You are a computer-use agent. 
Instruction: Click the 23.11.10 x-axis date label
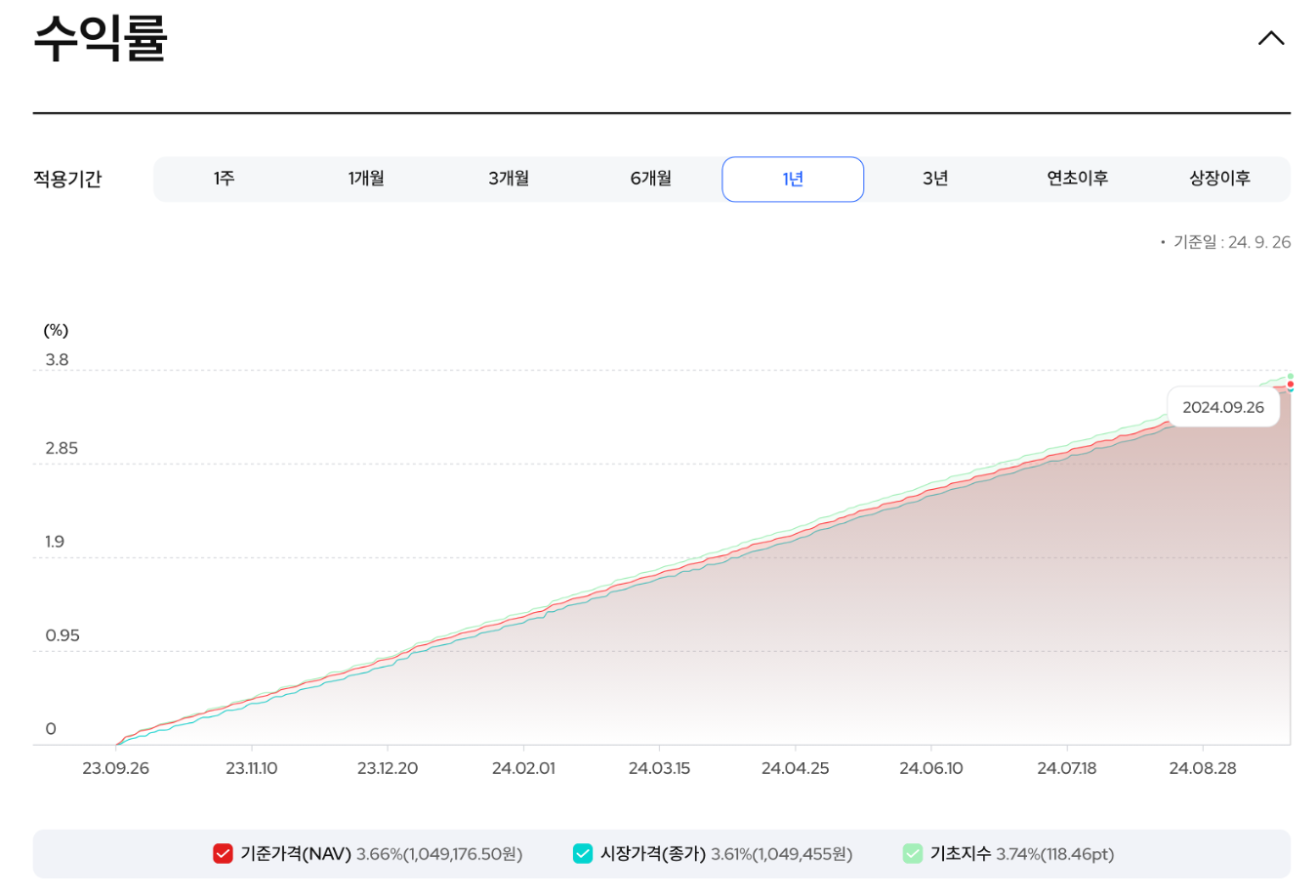pyautogui.click(x=252, y=768)
